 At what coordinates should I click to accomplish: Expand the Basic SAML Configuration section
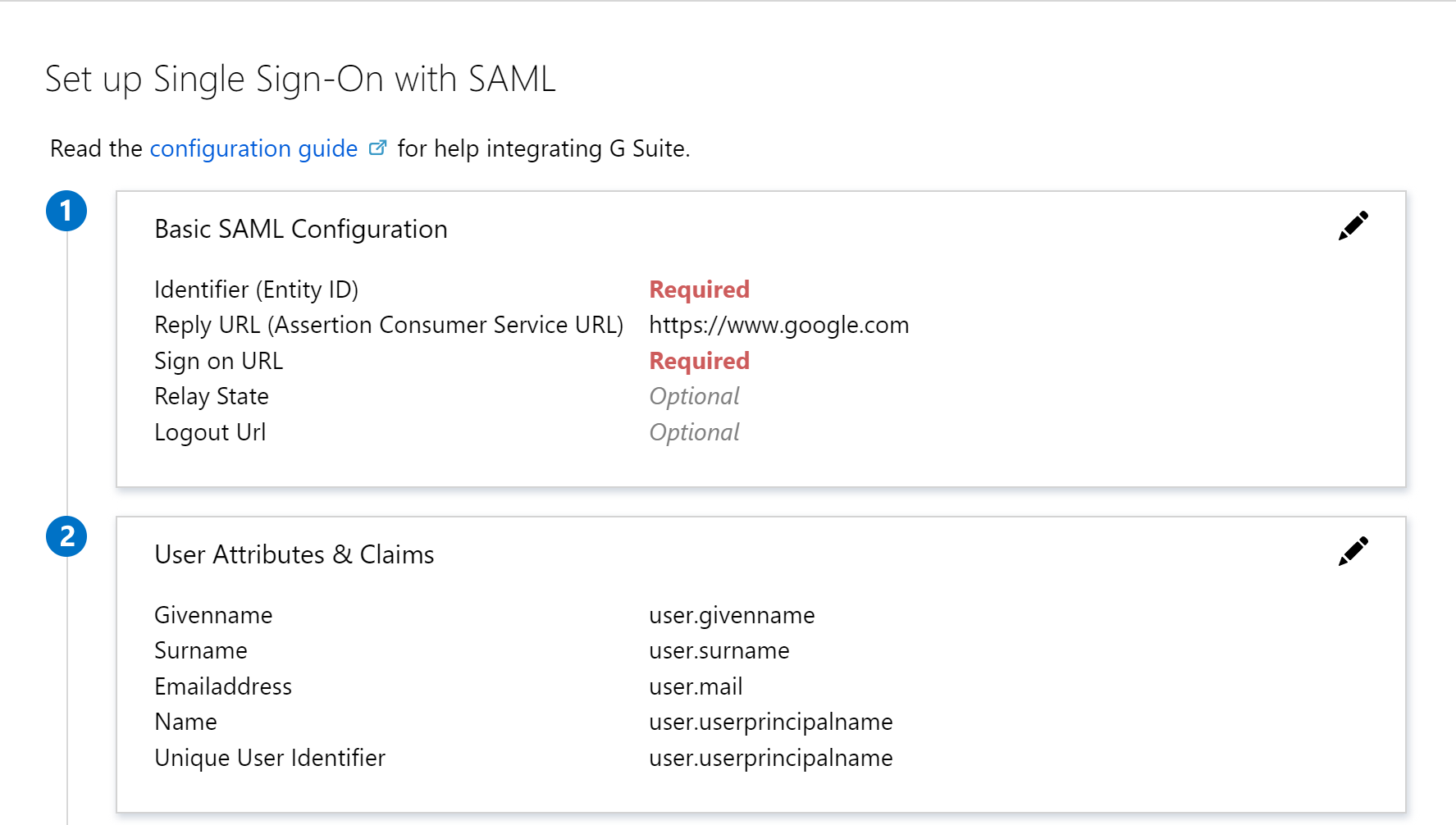click(x=300, y=229)
